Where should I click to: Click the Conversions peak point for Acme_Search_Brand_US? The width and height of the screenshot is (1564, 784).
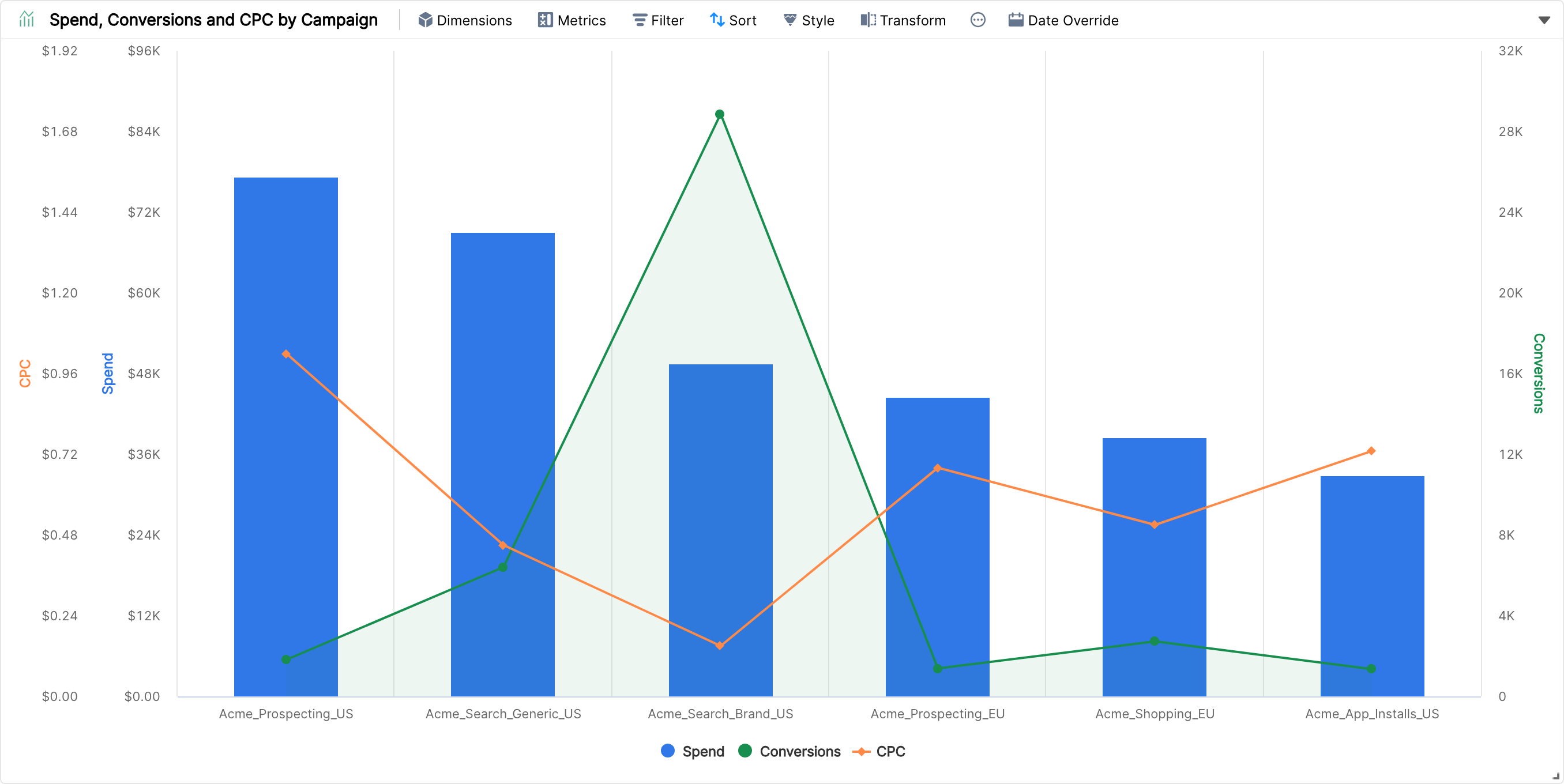pos(720,114)
